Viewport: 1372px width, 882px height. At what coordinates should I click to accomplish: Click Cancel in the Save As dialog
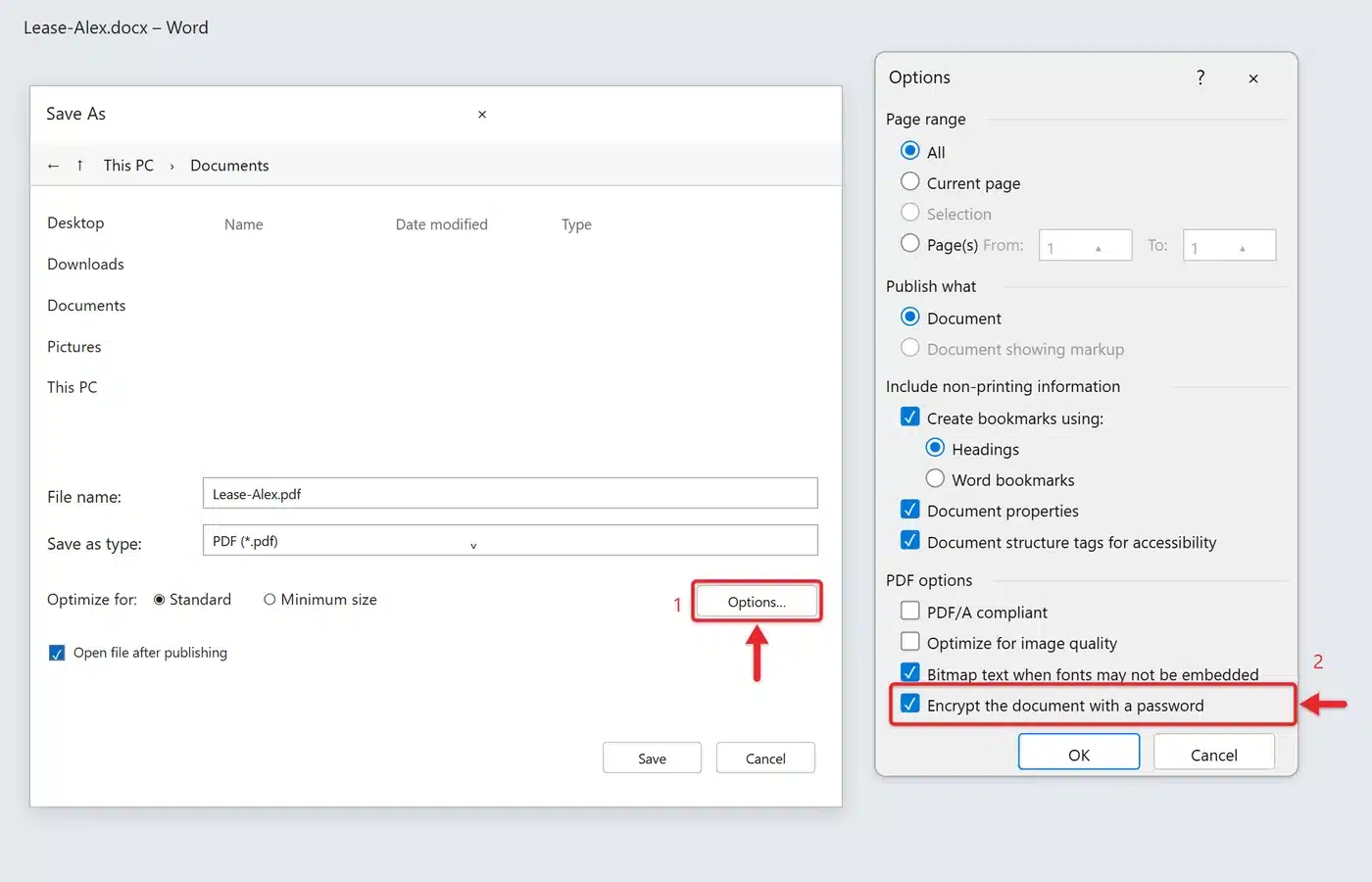tap(765, 759)
